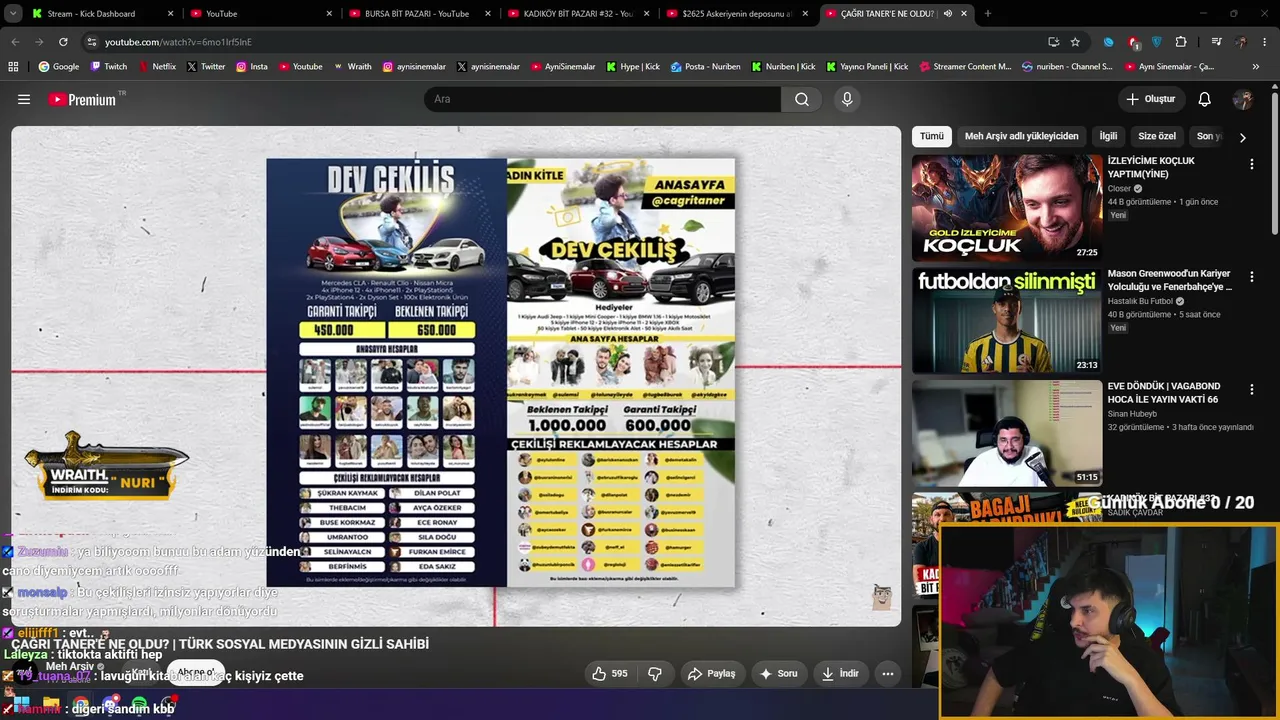Open YouTube notifications bell
Viewport: 1280px width, 720px height.
[1205, 99]
